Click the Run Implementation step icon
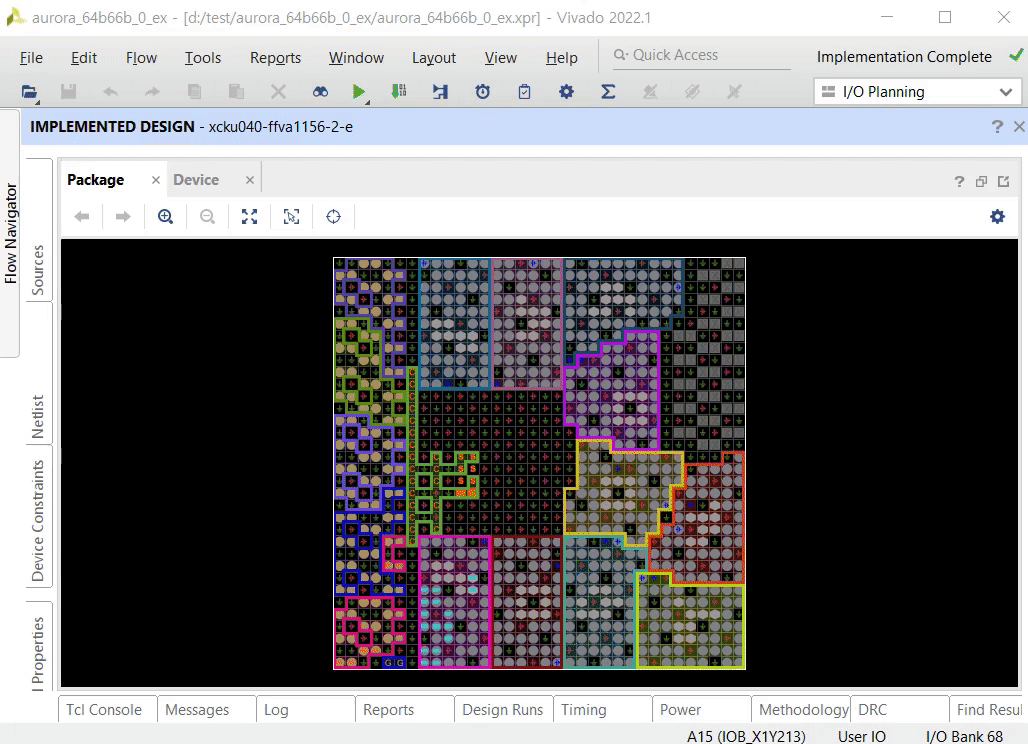The height and width of the screenshot is (744, 1028). coord(441,92)
